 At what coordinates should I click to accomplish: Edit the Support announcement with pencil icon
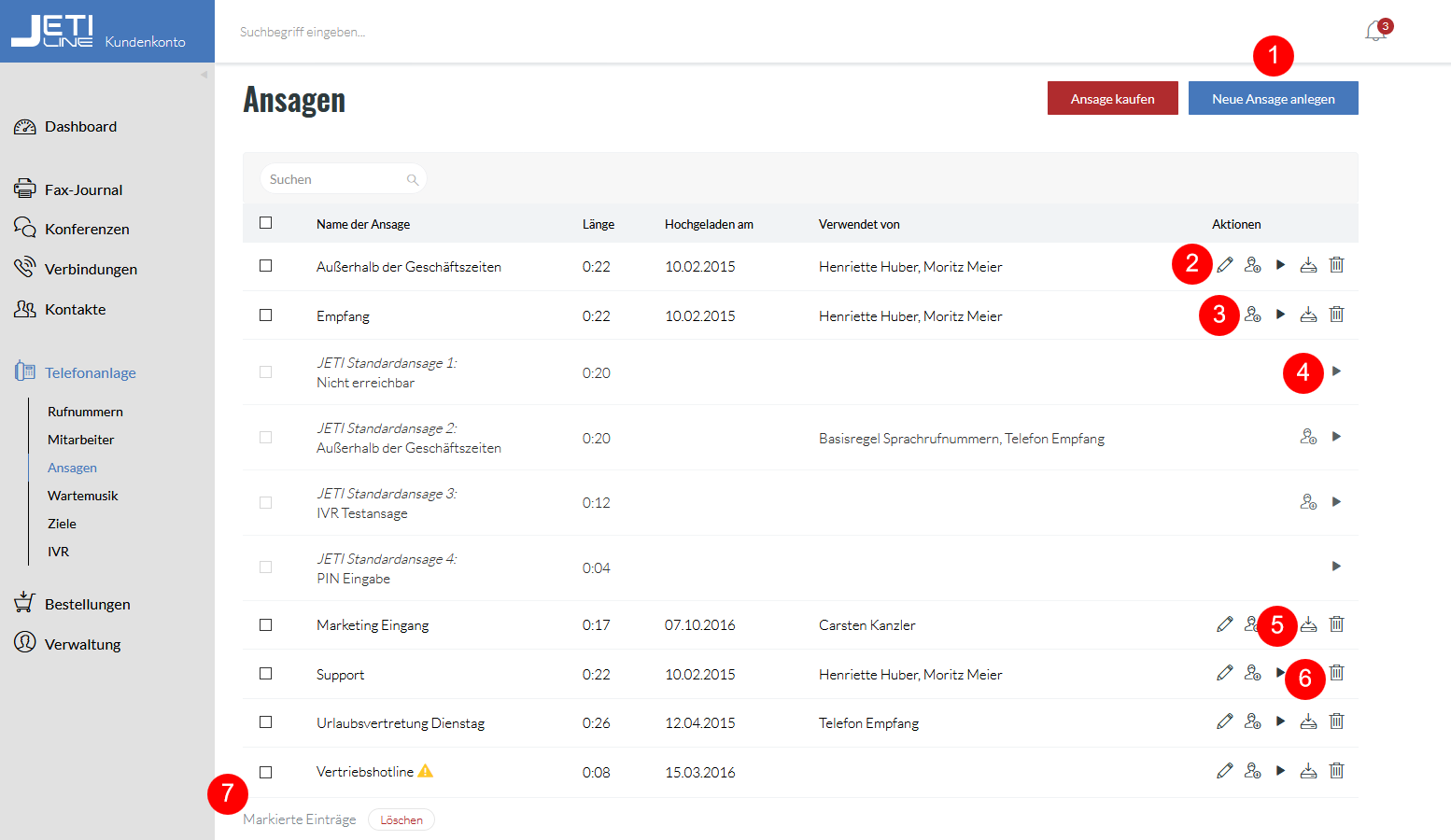(x=1225, y=673)
